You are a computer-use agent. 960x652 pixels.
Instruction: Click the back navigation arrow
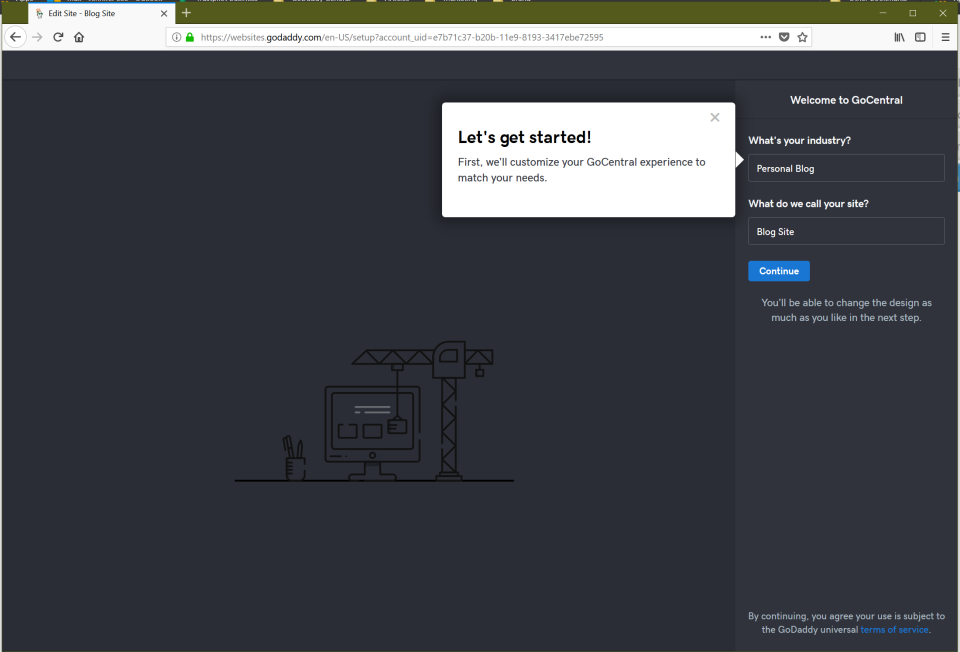[15, 36]
